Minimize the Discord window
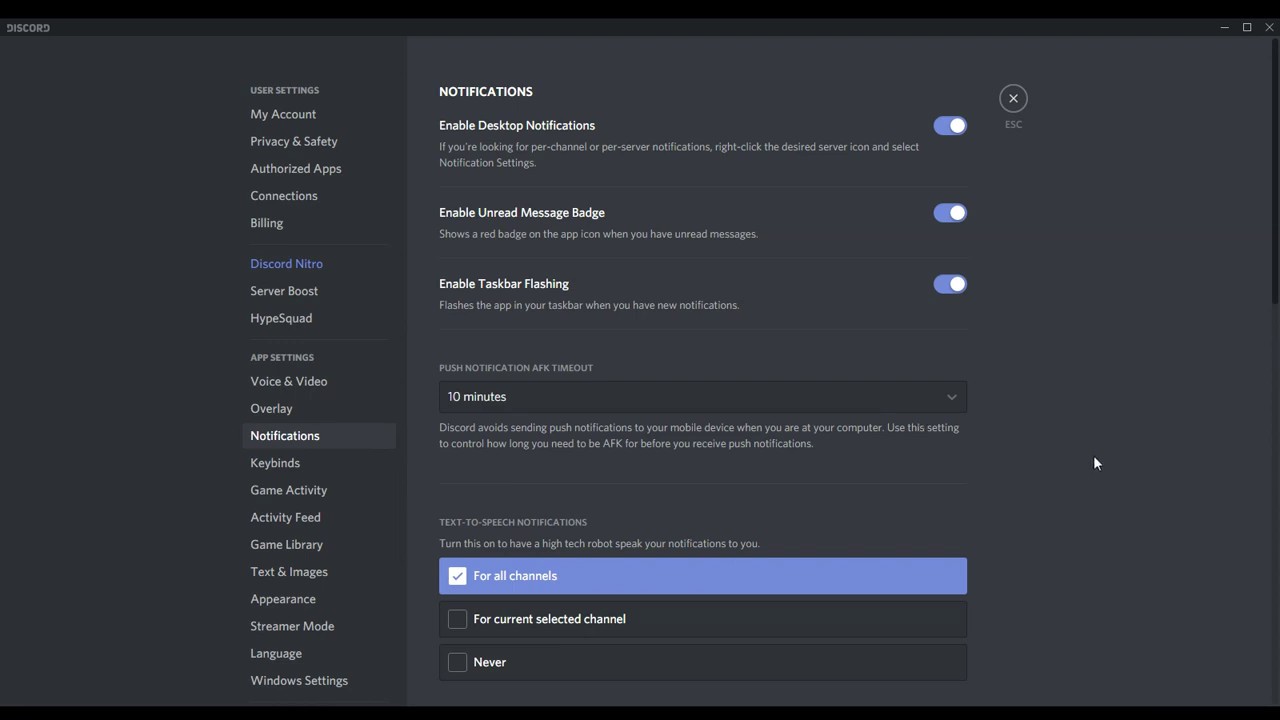 point(1224,27)
